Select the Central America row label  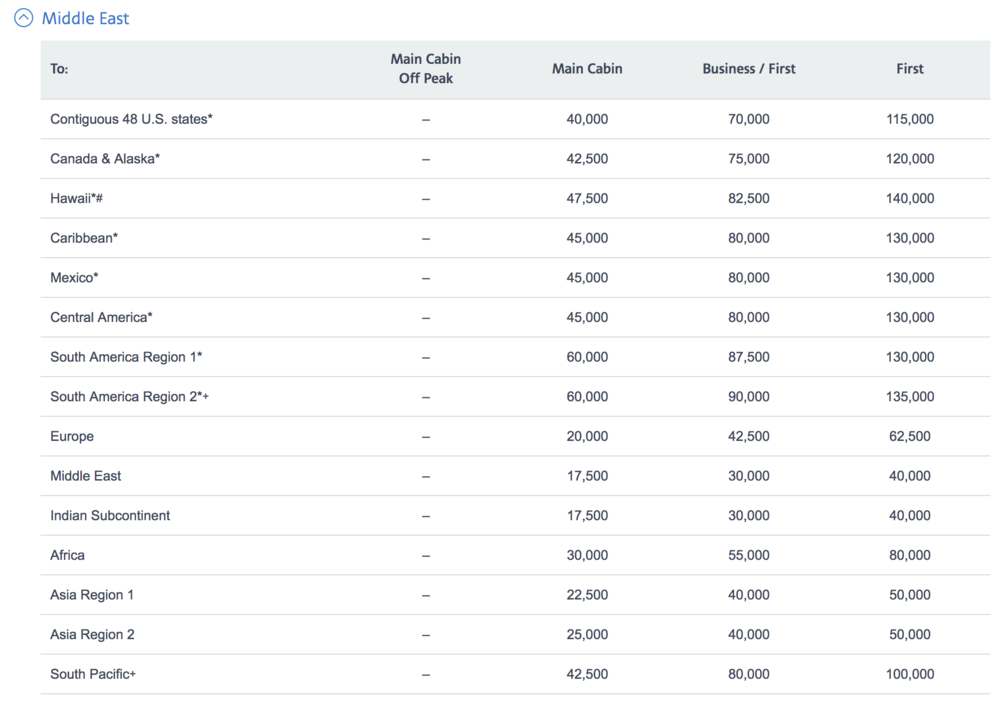[101, 317]
